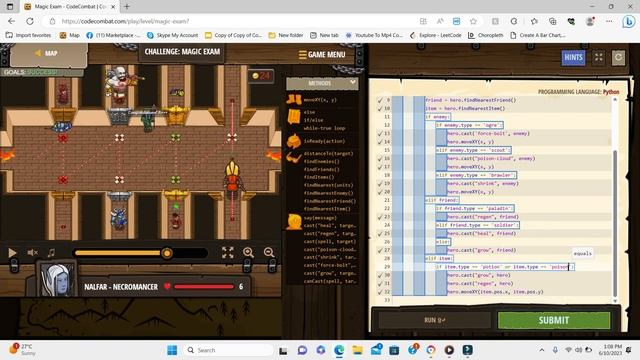Open the Map bookmark
Image resolution: width=640 pixels, height=360 pixels.
[70, 35]
